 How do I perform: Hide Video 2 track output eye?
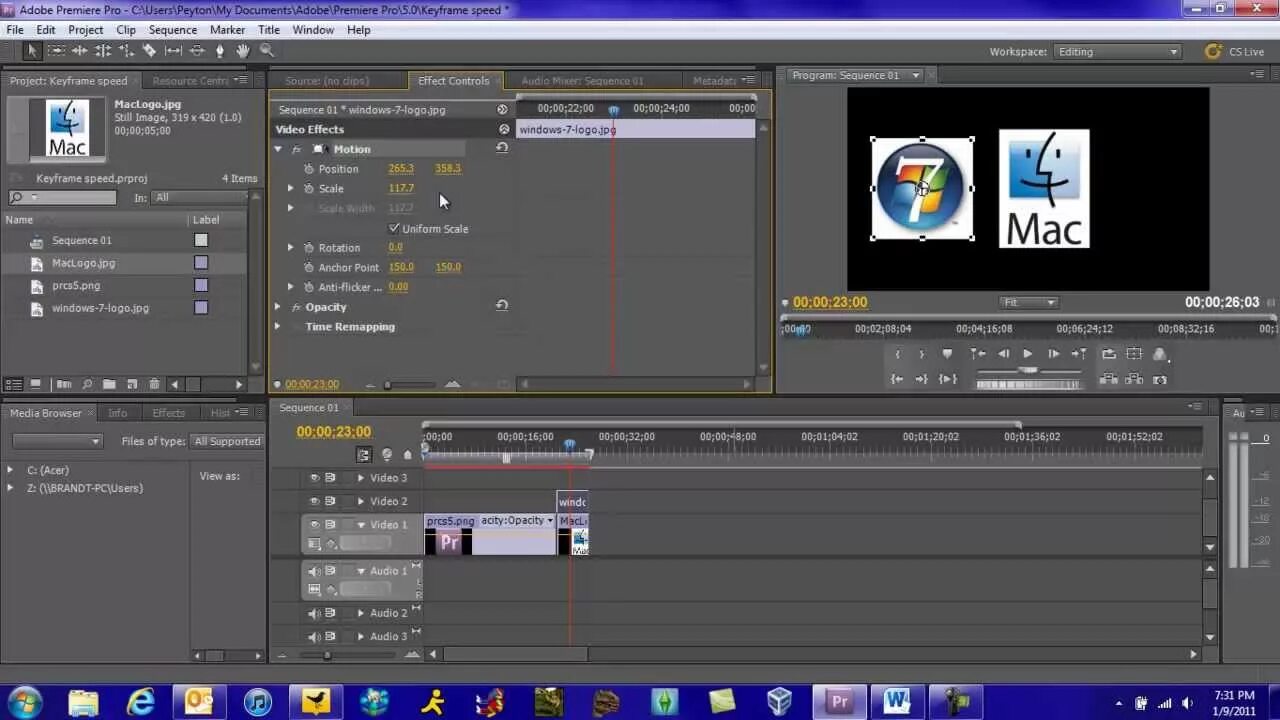click(x=315, y=501)
